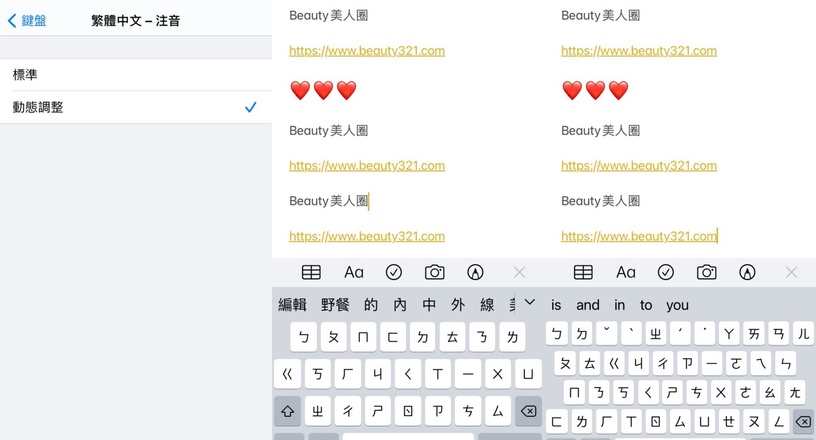Viewport: 816px width, 440px height.
Task: Tap ㄜ key on the right keyboard
Action: click(745, 392)
